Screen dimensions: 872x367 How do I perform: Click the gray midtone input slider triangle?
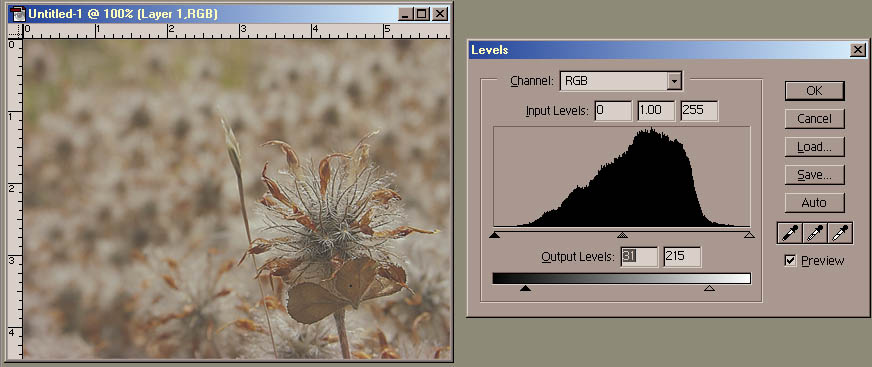(x=622, y=235)
